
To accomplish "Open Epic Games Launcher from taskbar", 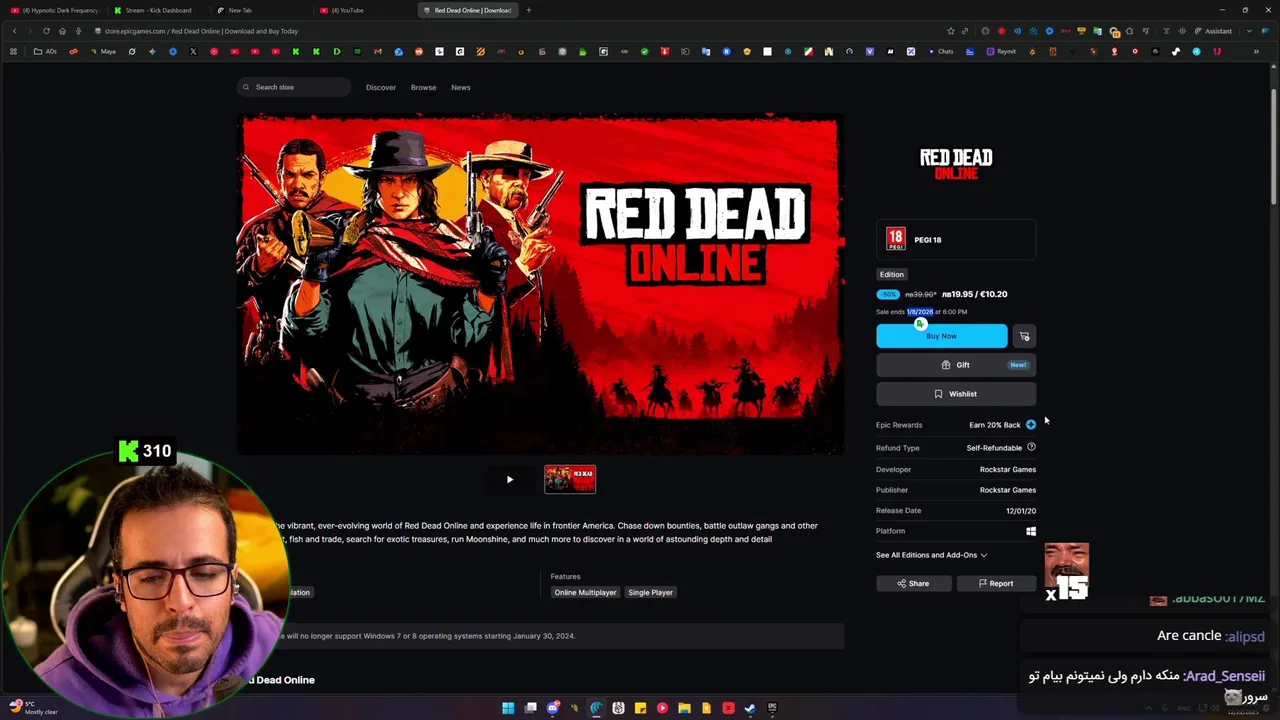I will point(772,708).
